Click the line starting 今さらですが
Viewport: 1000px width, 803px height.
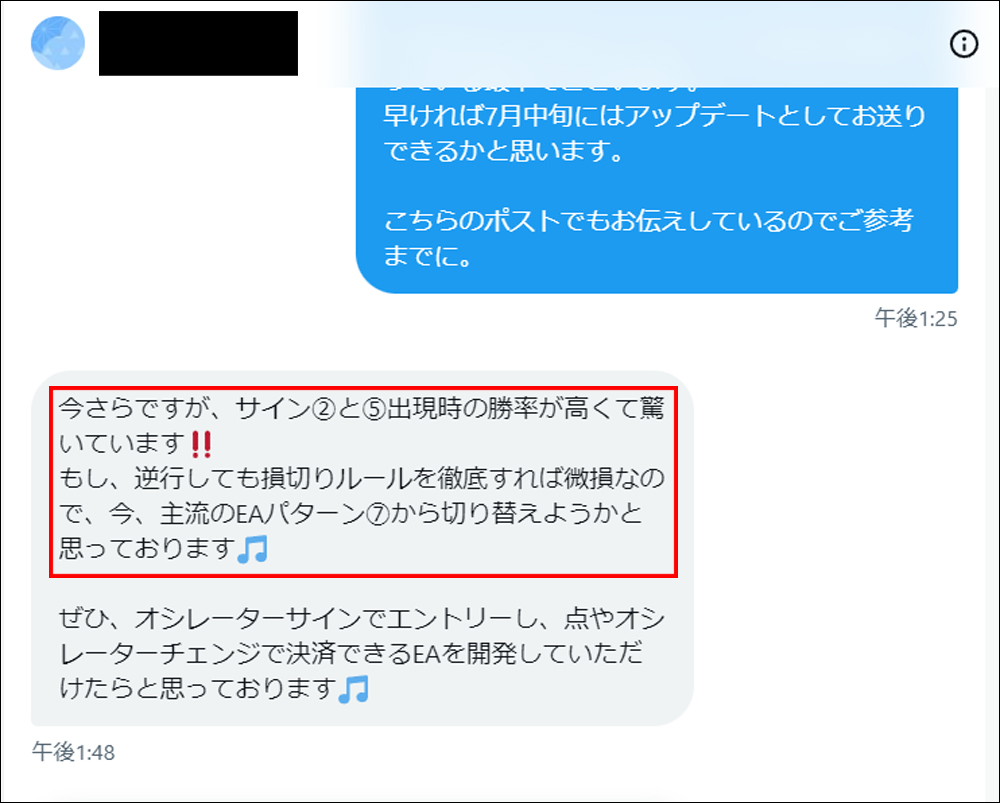(x=362, y=409)
